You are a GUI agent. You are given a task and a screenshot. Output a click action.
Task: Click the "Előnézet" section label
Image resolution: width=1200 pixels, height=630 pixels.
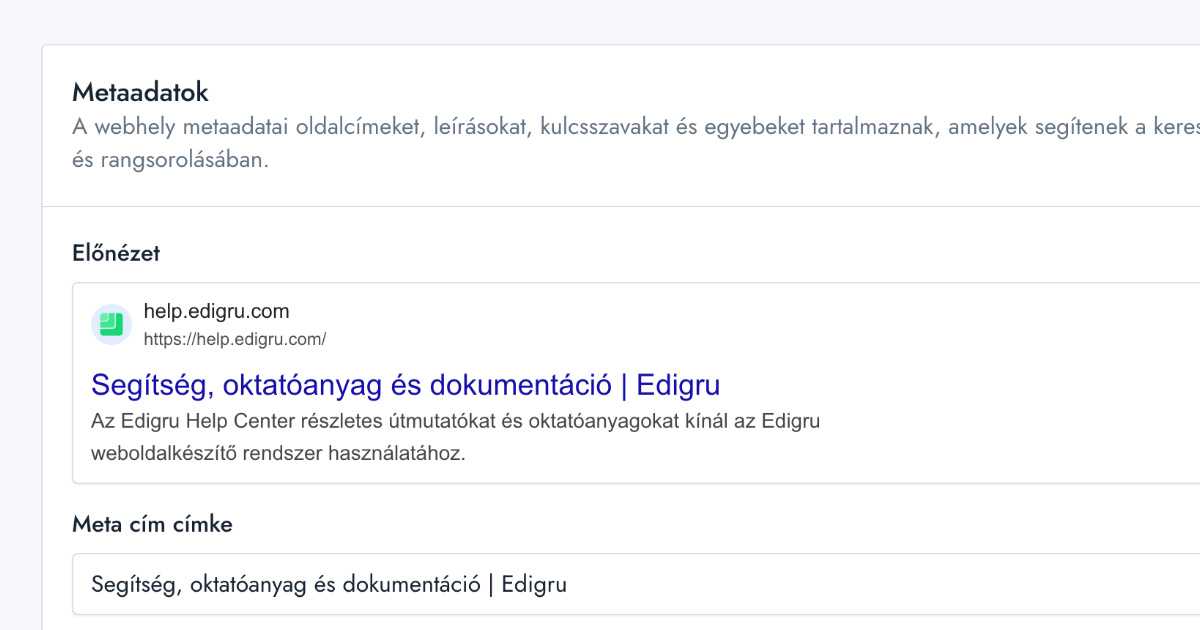coord(116,253)
